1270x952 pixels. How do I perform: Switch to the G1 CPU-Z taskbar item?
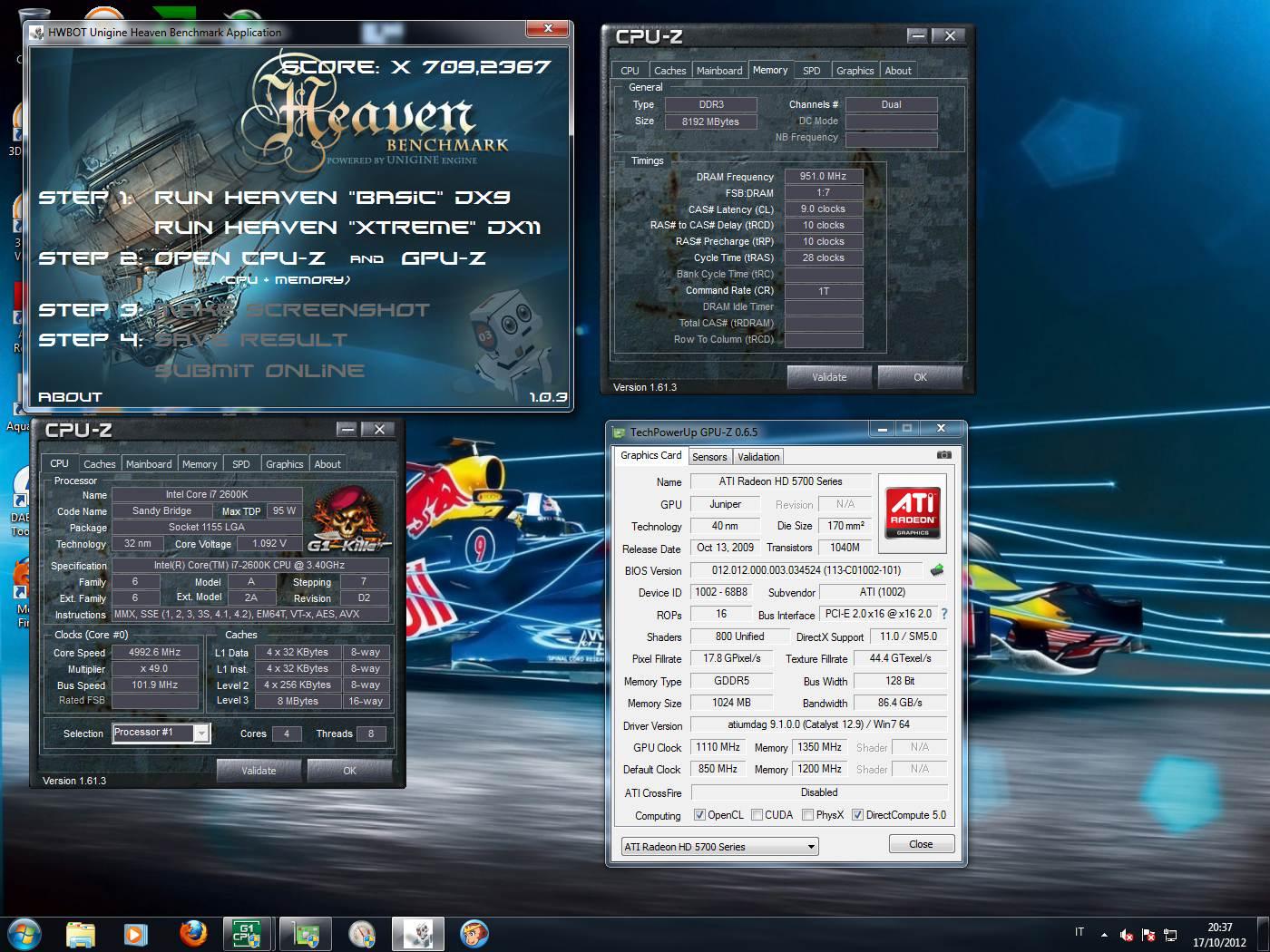(247, 933)
